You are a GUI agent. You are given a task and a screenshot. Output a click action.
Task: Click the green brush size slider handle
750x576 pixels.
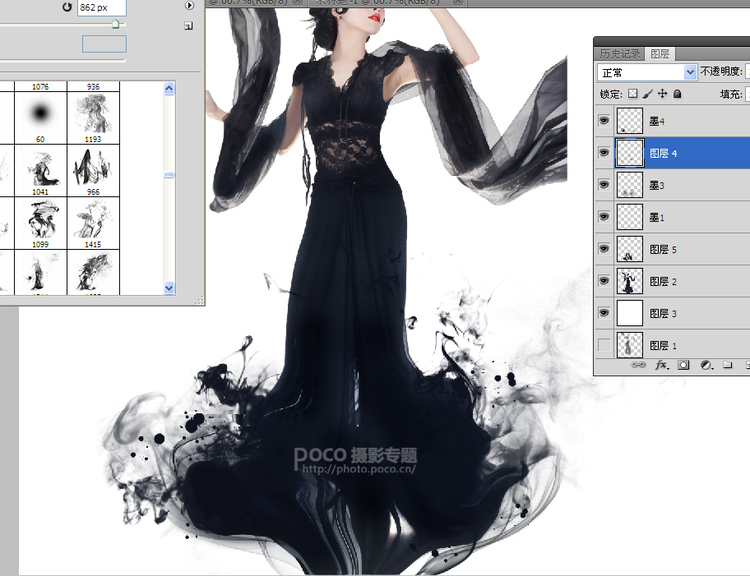[115, 24]
